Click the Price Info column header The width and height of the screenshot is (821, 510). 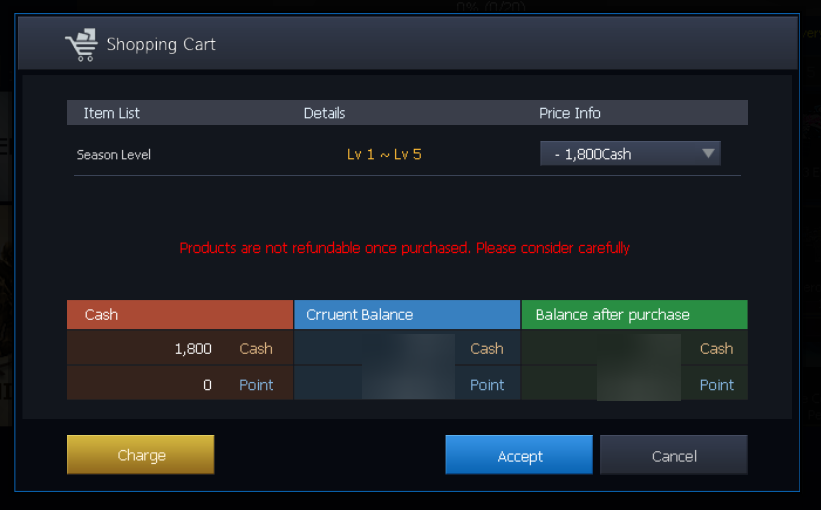tap(570, 113)
